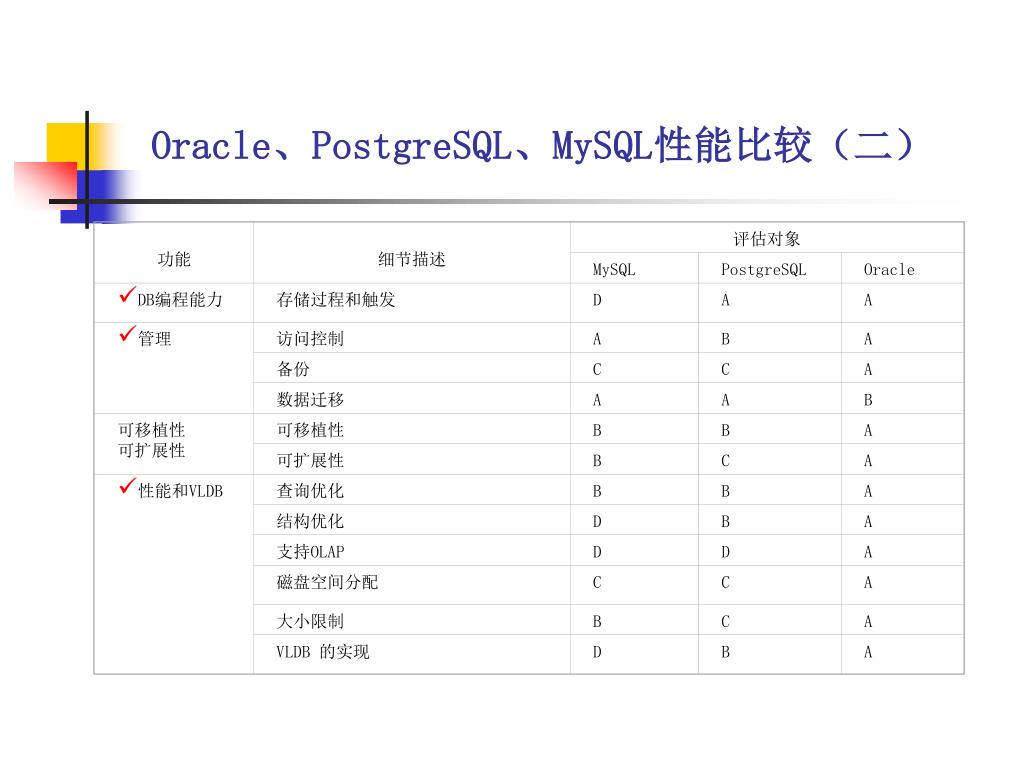The width and height of the screenshot is (1024, 768).
Task: Click PostgreSQL grade B in 访问控制 row
Action: [x=726, y=340]
